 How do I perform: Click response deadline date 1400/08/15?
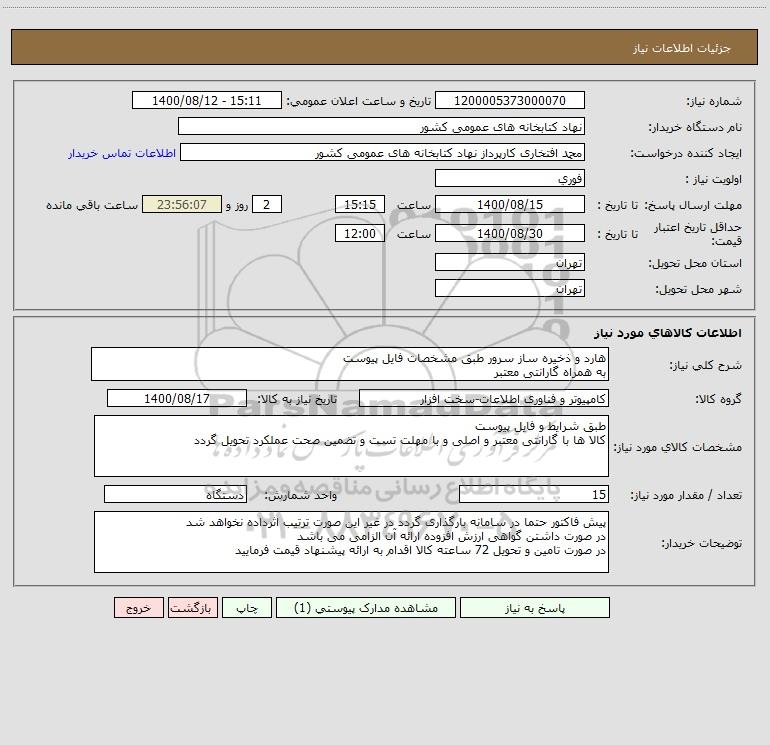pos(510,204)
